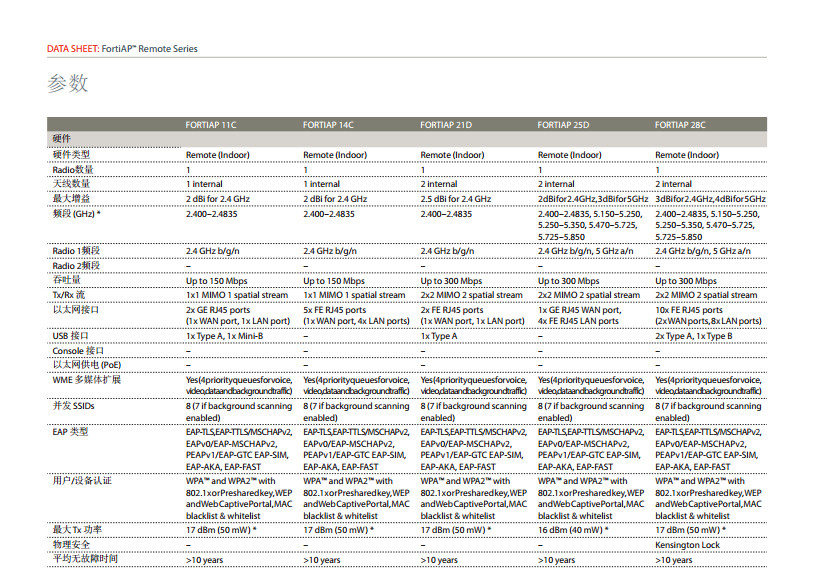Image resolution: width=813 pixels, height=568 pixels.
Task: Select 'Kensington Lock' security value
Action: coord(688,545)
